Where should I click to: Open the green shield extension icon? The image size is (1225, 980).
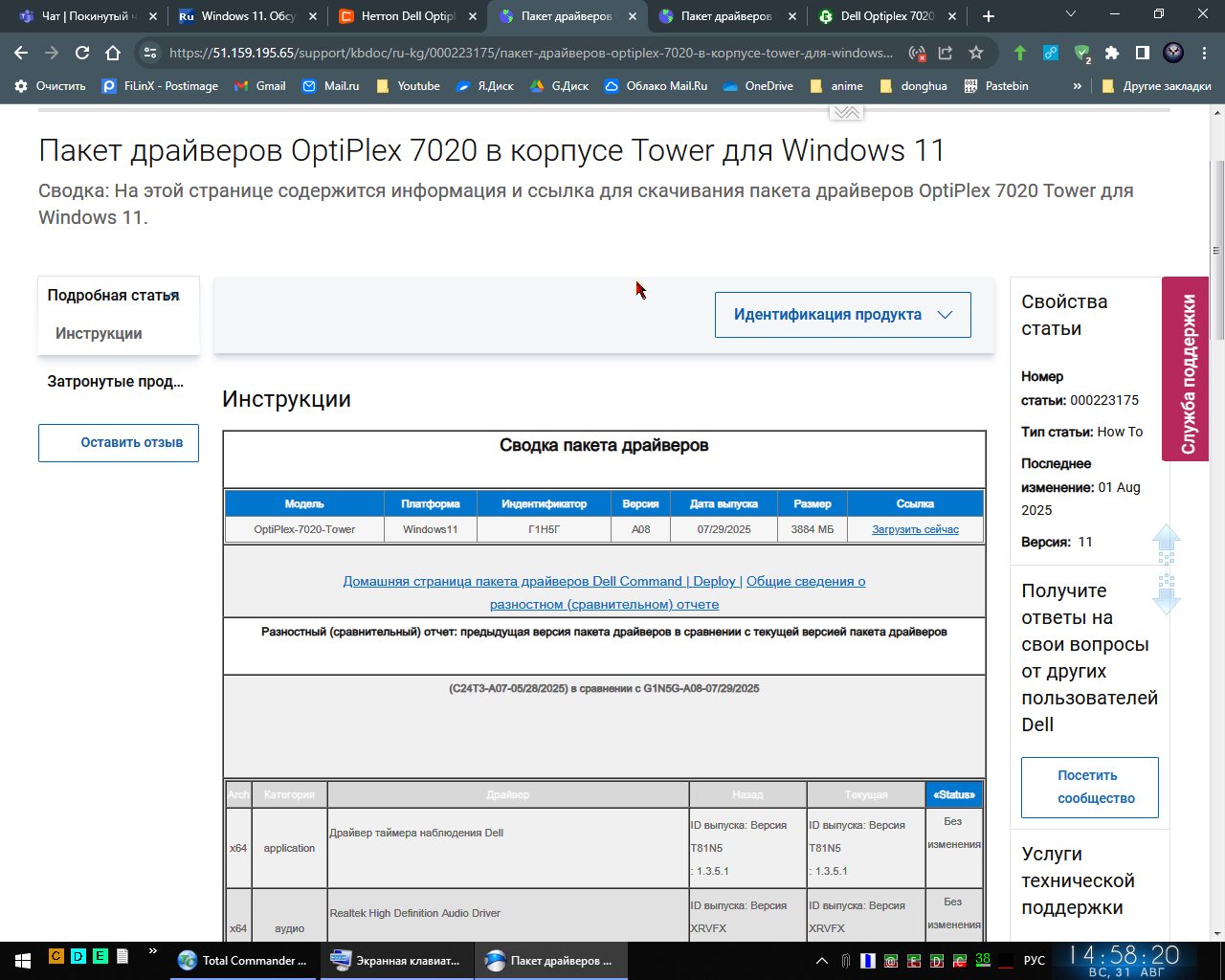(x=1082, y=54)
